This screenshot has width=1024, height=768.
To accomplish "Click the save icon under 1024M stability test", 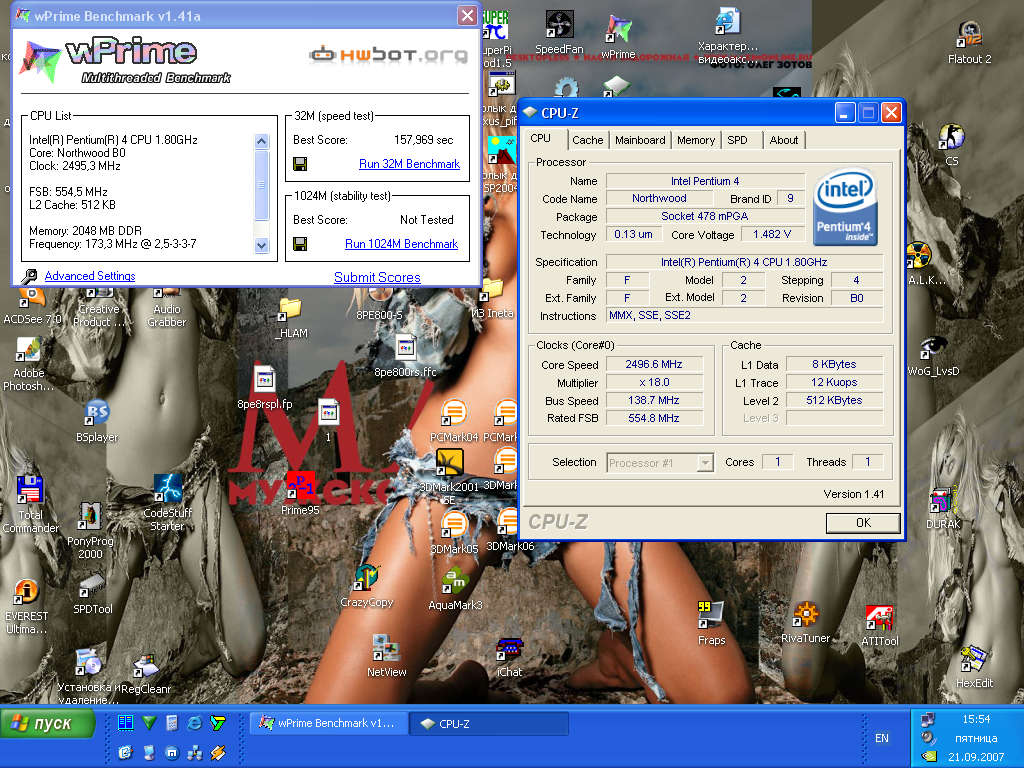I will tap(300, 244).
